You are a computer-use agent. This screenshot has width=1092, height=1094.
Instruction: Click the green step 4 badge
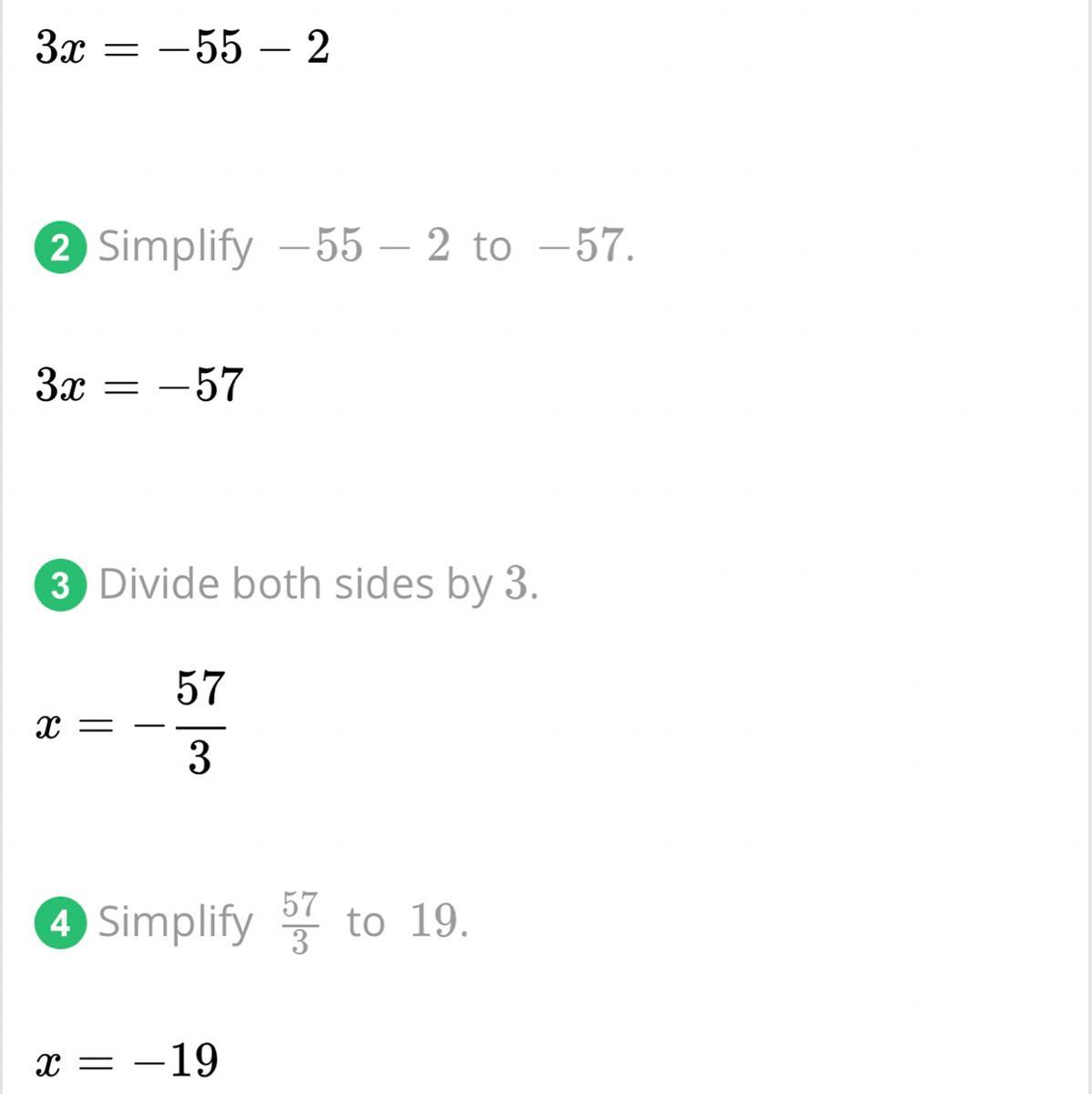[60, 924]
